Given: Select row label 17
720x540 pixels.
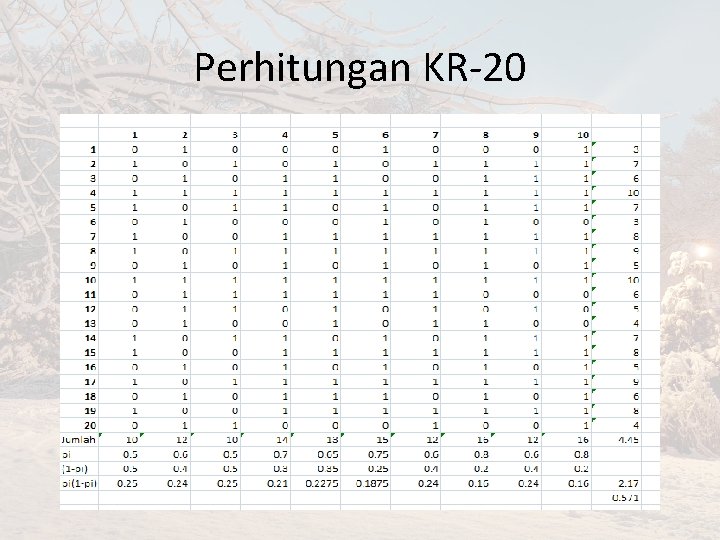Looking at the screenshot, I should [x=90, y=382].
